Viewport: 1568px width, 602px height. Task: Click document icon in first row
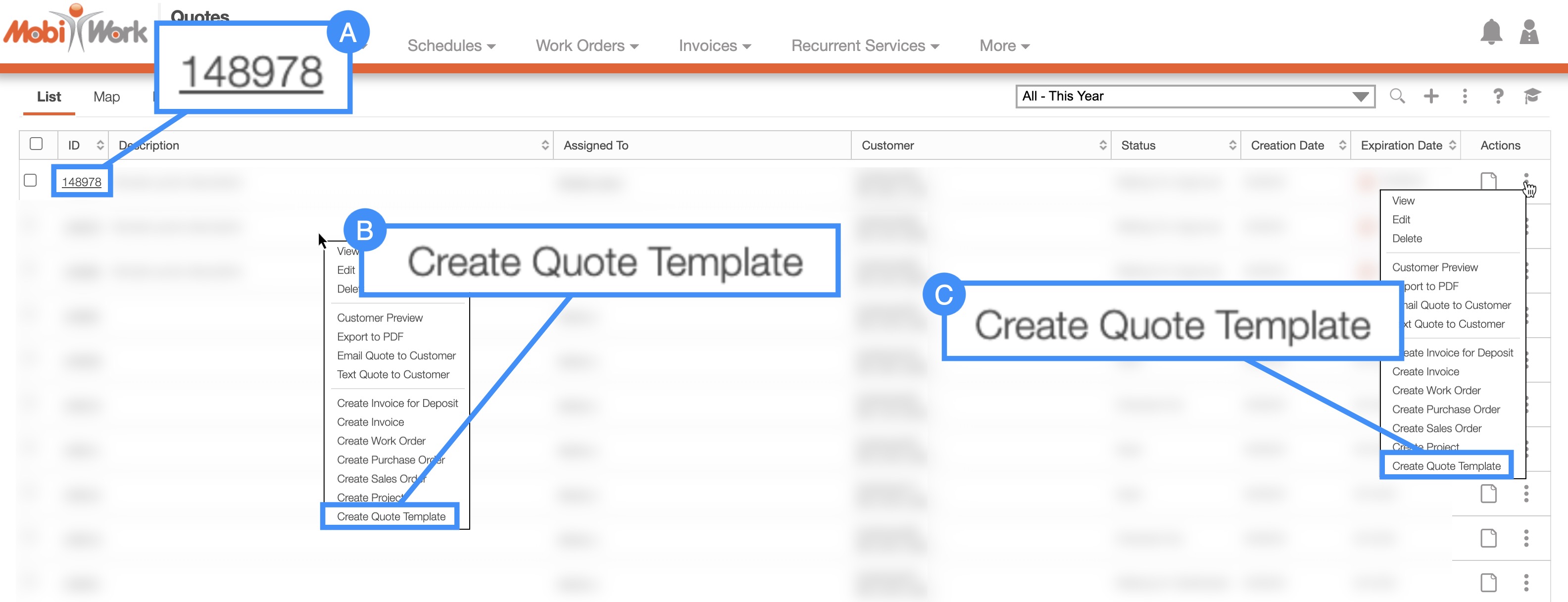coord(1488,181)
